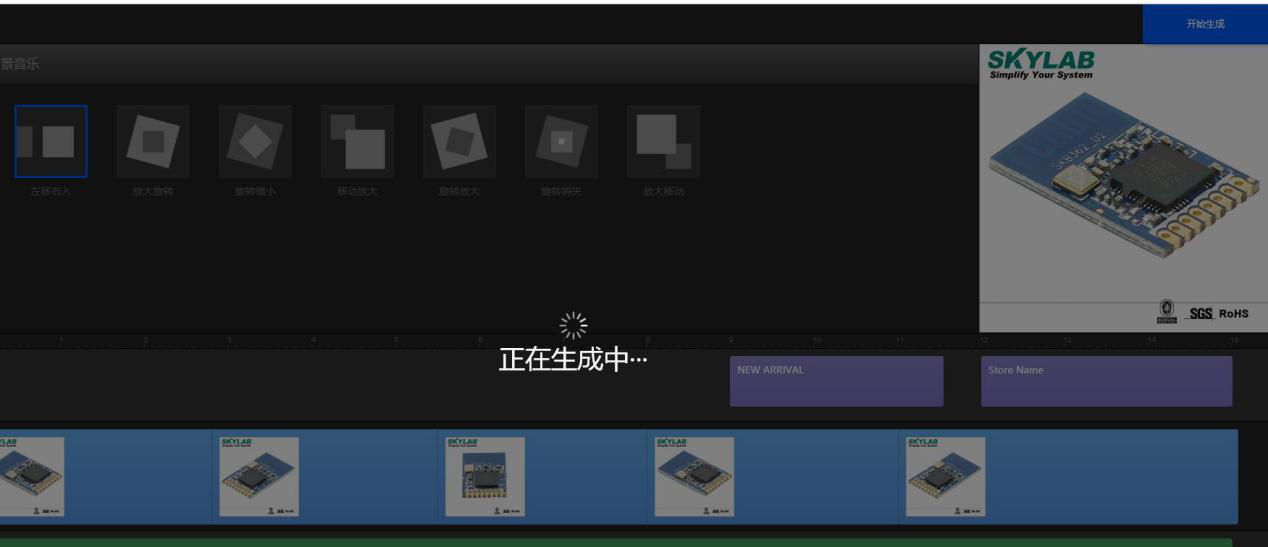Click the SKYLAB module preview image
This screenshot has height=547, width=1268.
(1123, 188)
